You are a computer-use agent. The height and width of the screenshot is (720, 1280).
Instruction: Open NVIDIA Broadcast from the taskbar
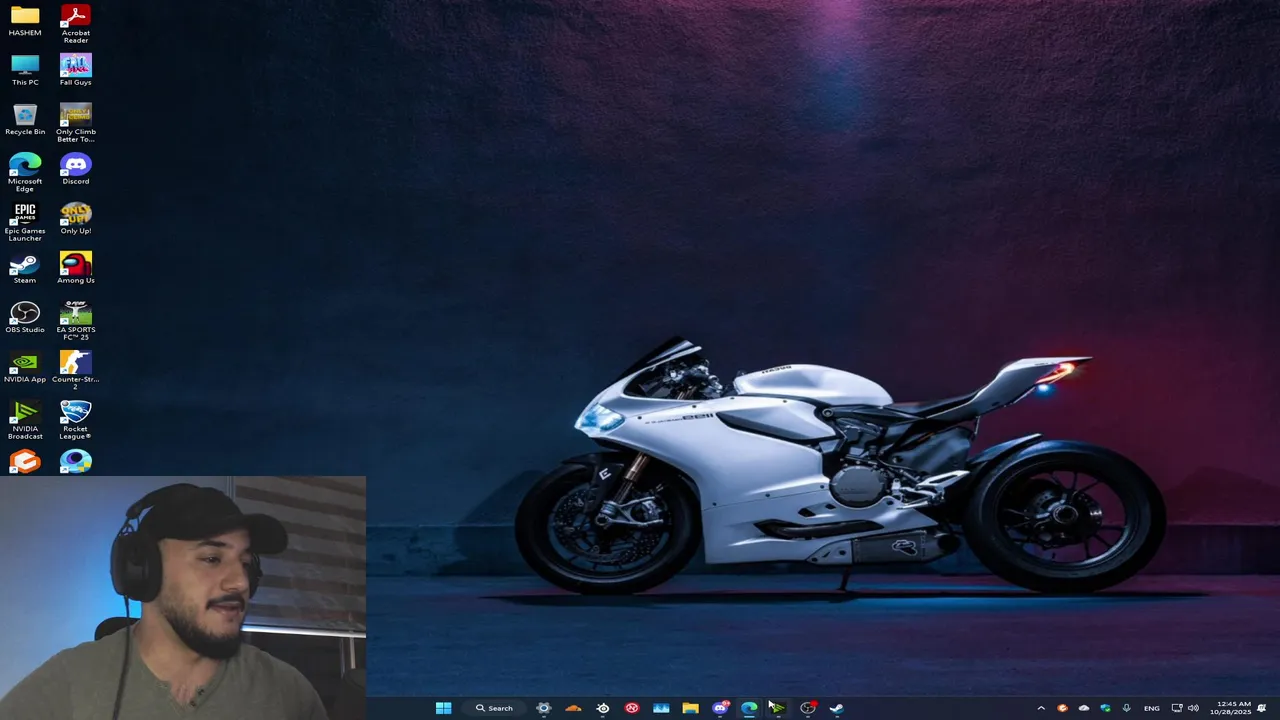tap(777, 708)
